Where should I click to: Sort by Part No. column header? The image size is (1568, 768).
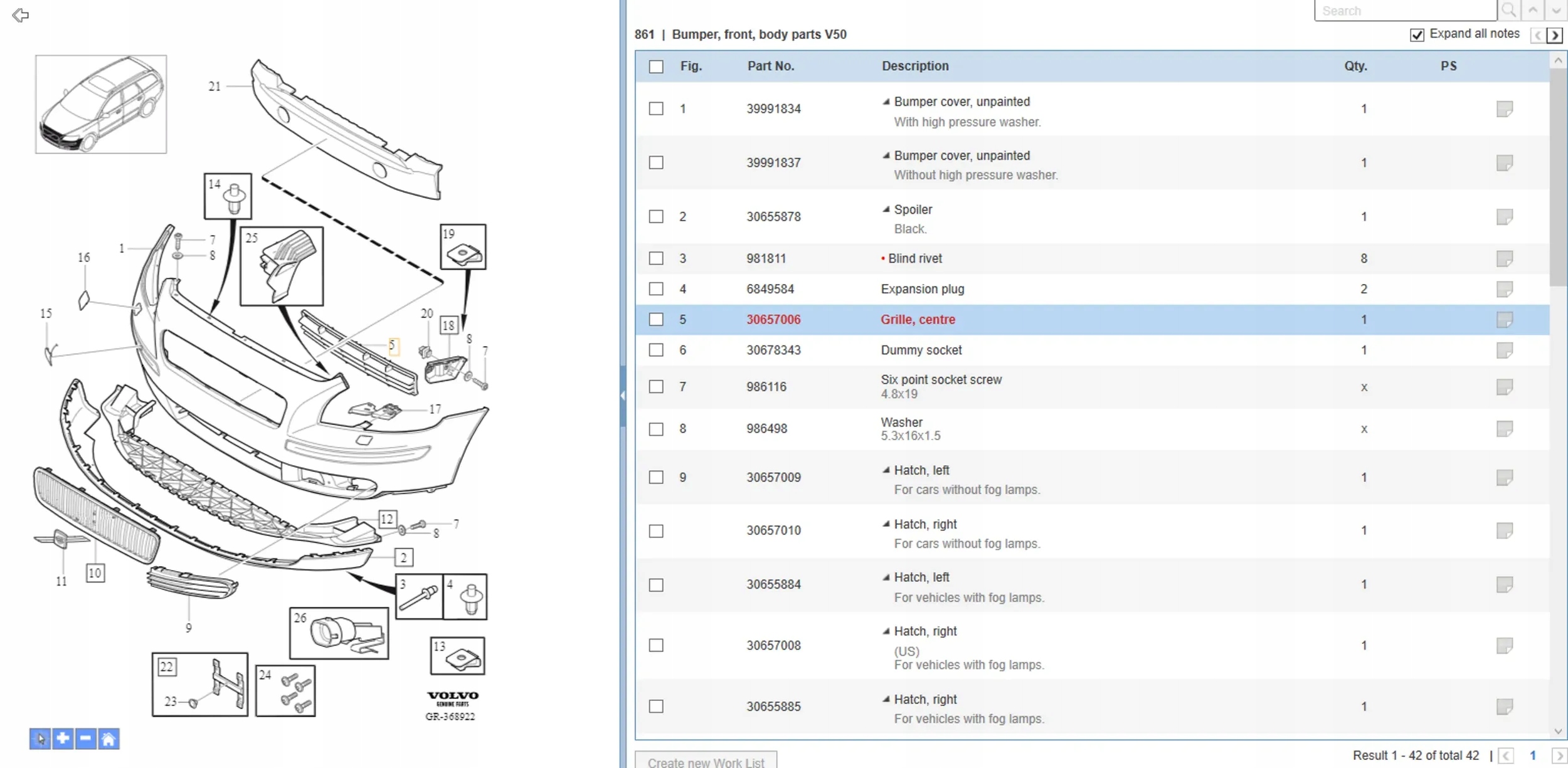[x=770, y=66]
